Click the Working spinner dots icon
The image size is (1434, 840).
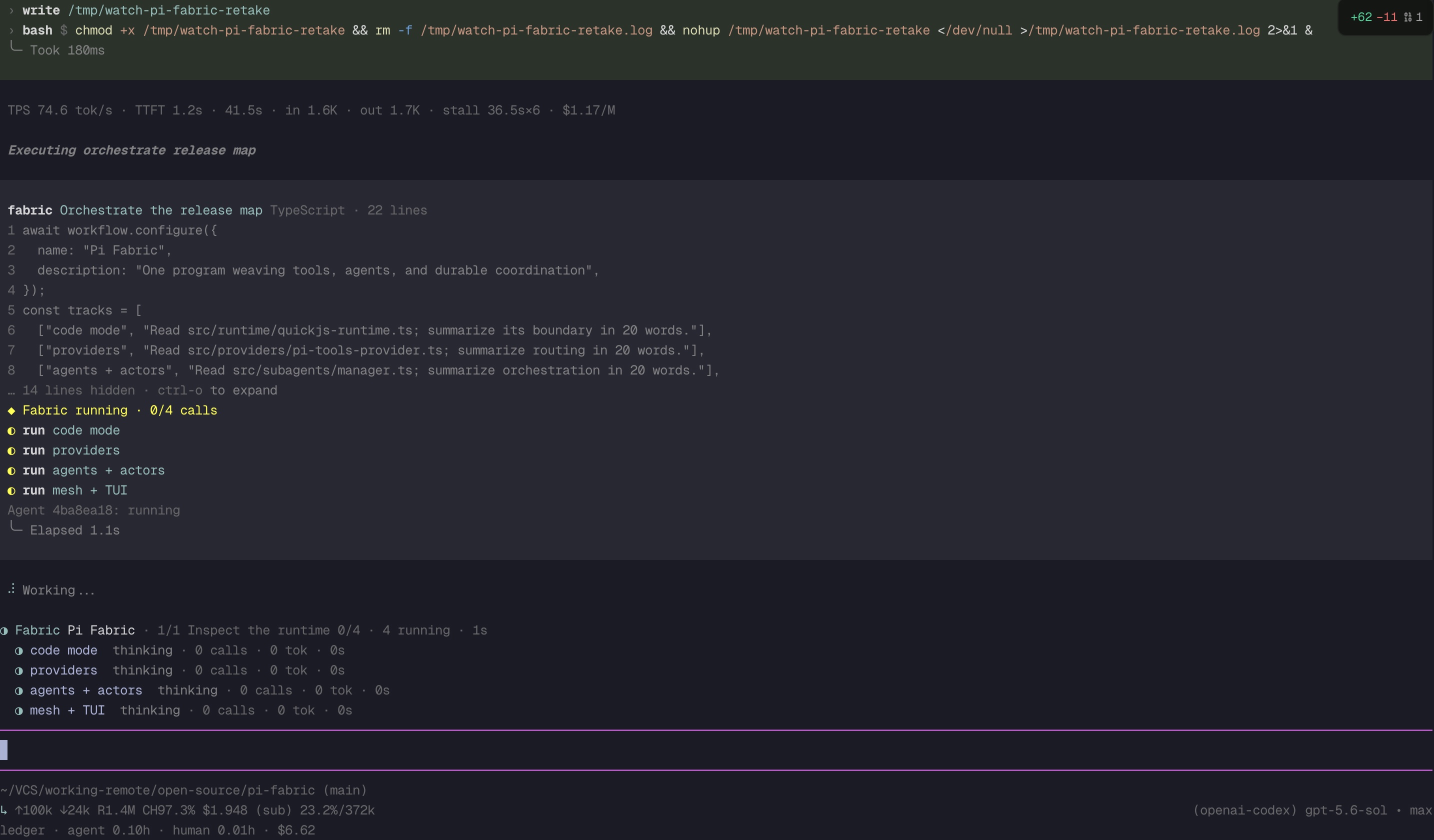point(11,589)
